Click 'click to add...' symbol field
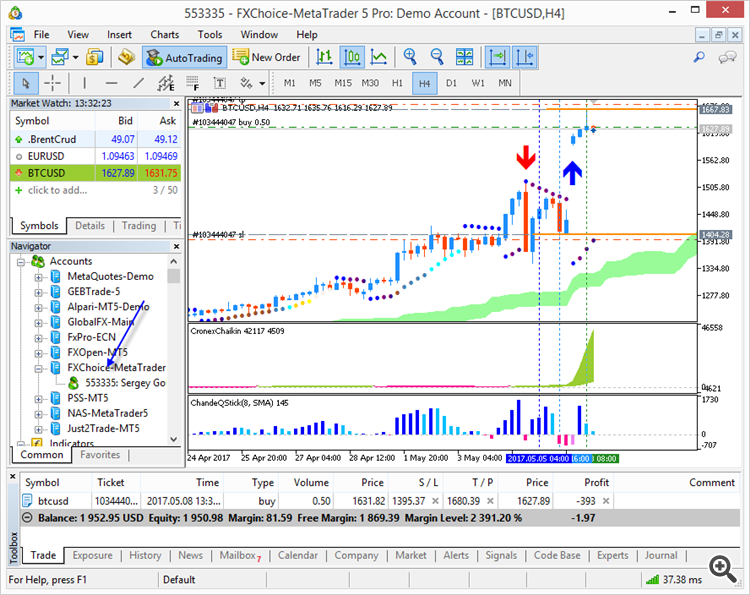 57,190
